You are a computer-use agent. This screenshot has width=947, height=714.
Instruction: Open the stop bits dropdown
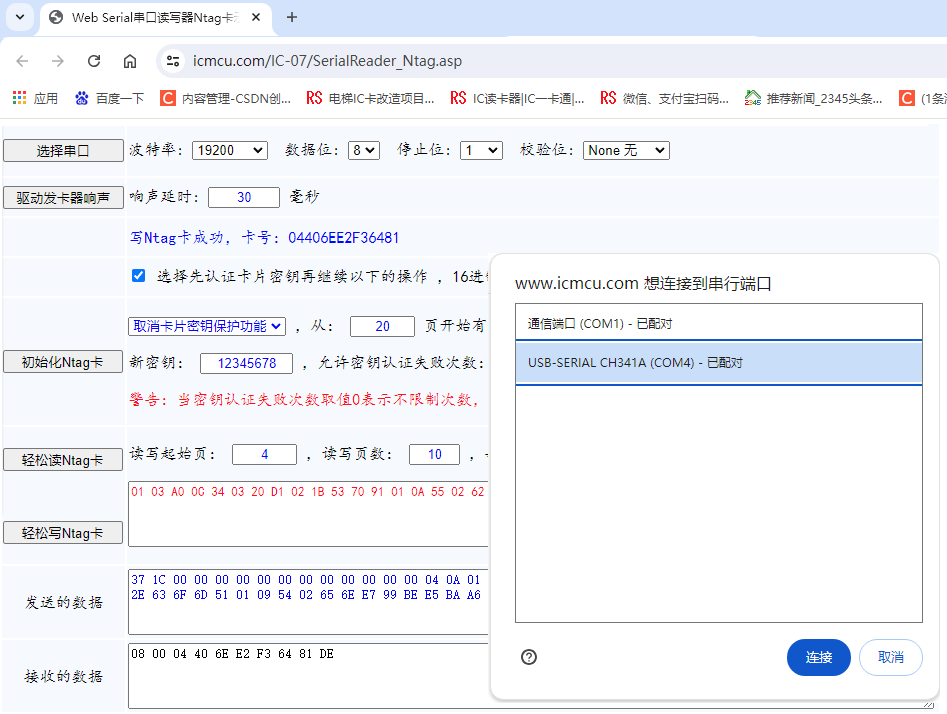click(481, 150)
